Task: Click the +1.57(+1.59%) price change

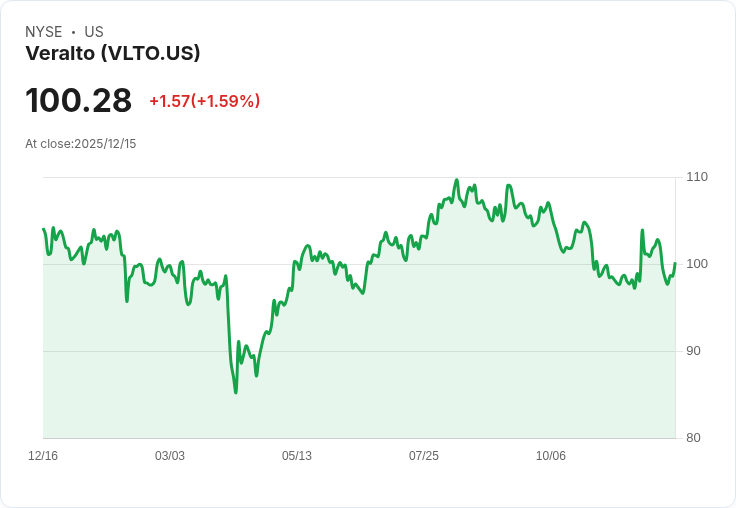Action: [x=205, y=101]
